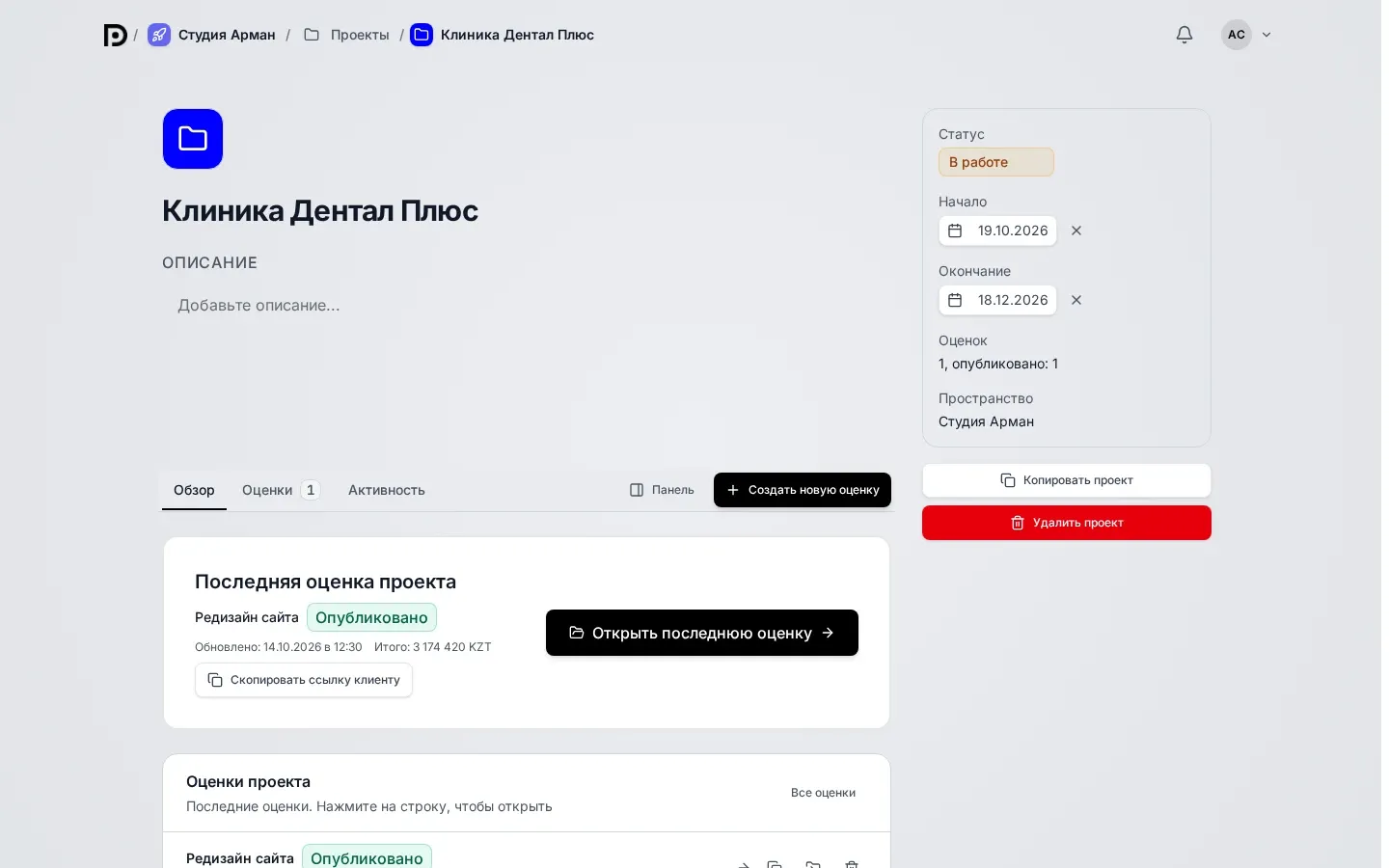Image resolution: width=1389 pixels, height=868 pixels.
Task: Clear the Окончание date with its X
Action: pos(1076,300)
